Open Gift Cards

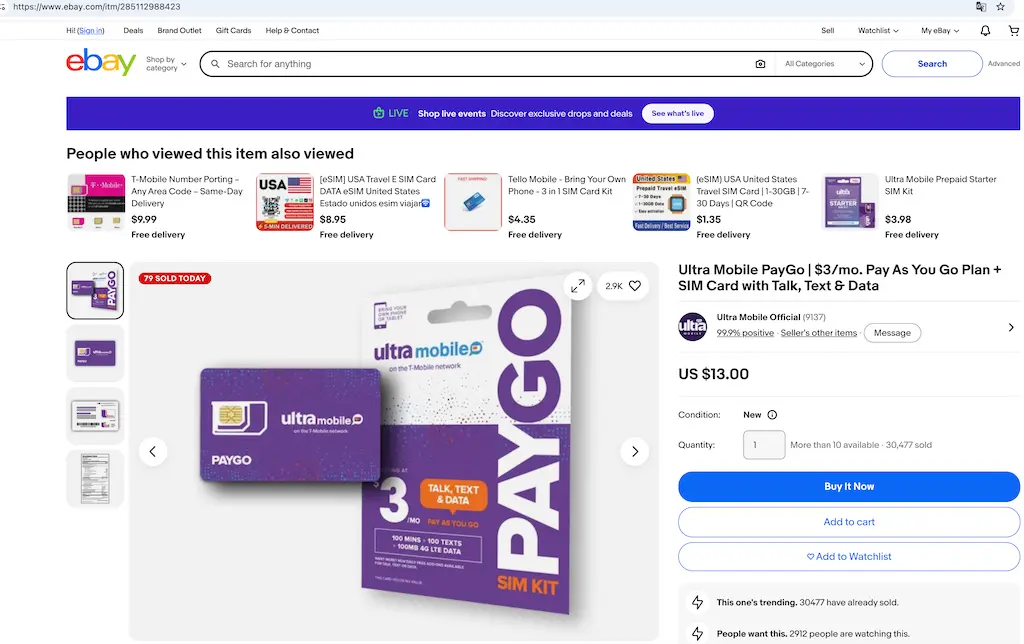pyautogui.click(x=233, y=31)
